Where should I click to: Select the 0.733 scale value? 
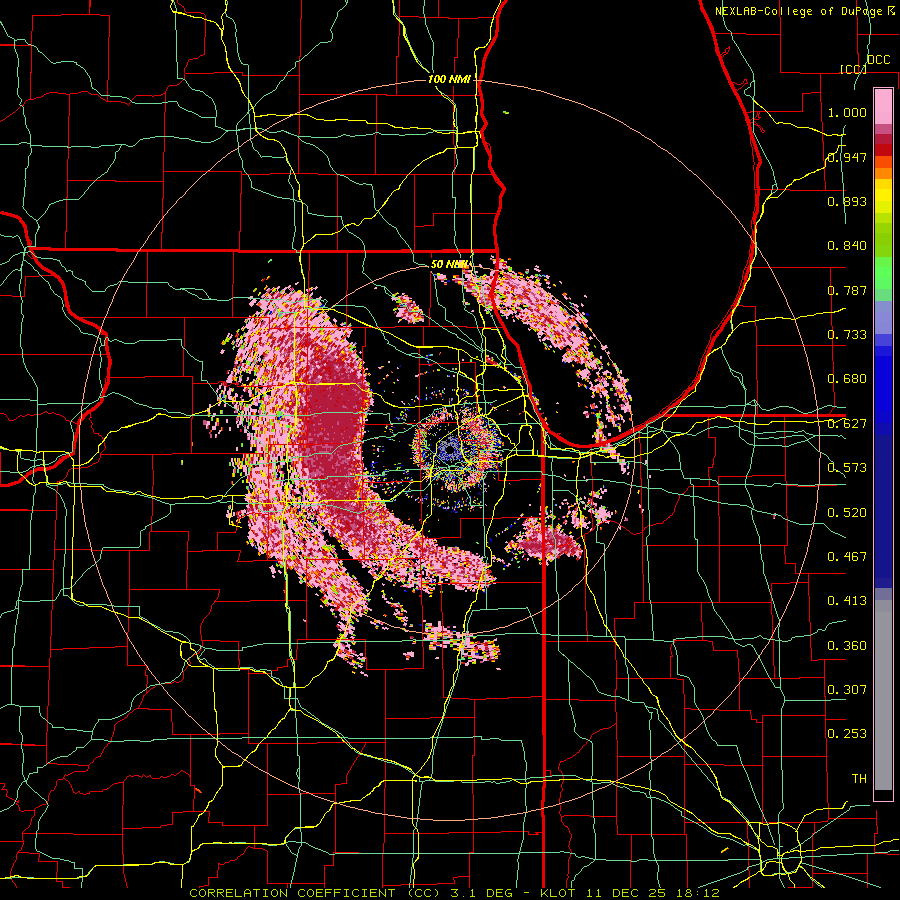(x=847, y=335)
